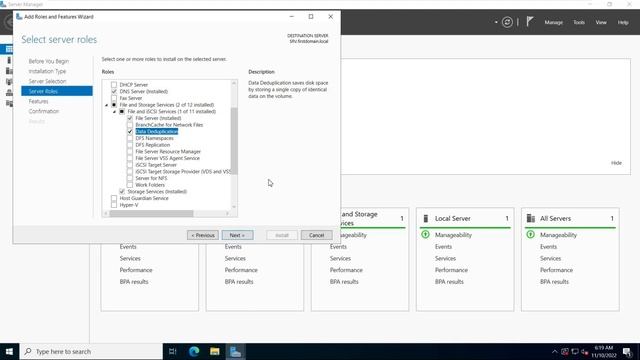Enable the DFS Replication checkbox
640x360 pixels.
[x=130, y=145]
